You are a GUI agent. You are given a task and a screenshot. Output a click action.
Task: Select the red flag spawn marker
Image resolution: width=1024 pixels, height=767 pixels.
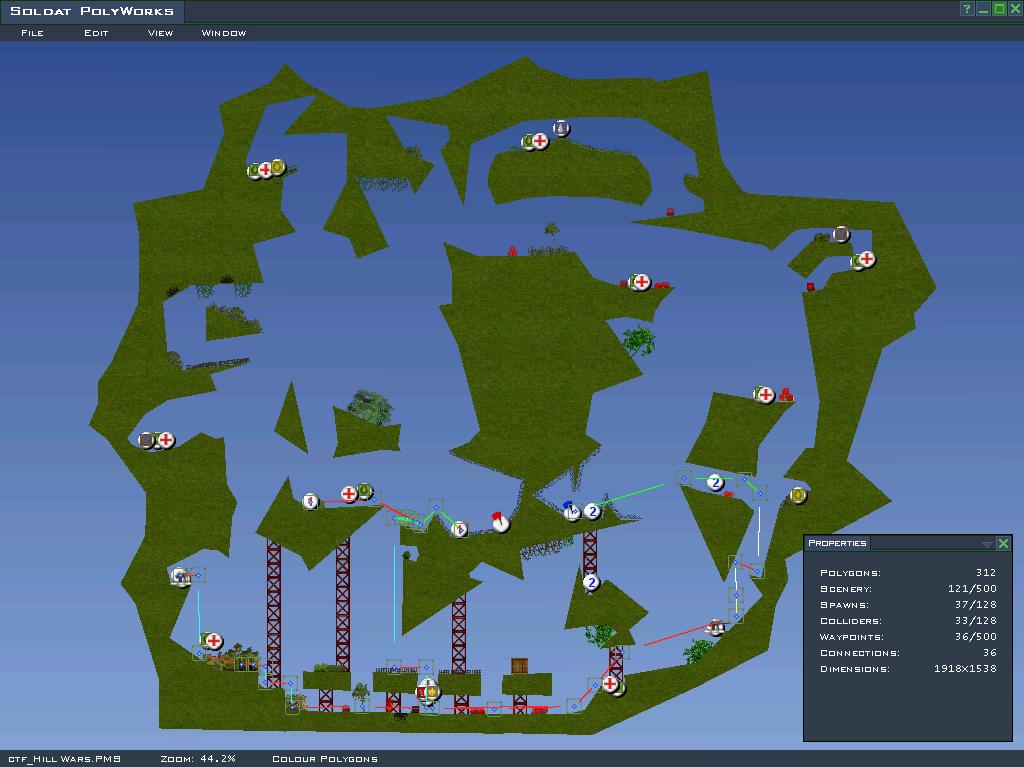[500, 521]
